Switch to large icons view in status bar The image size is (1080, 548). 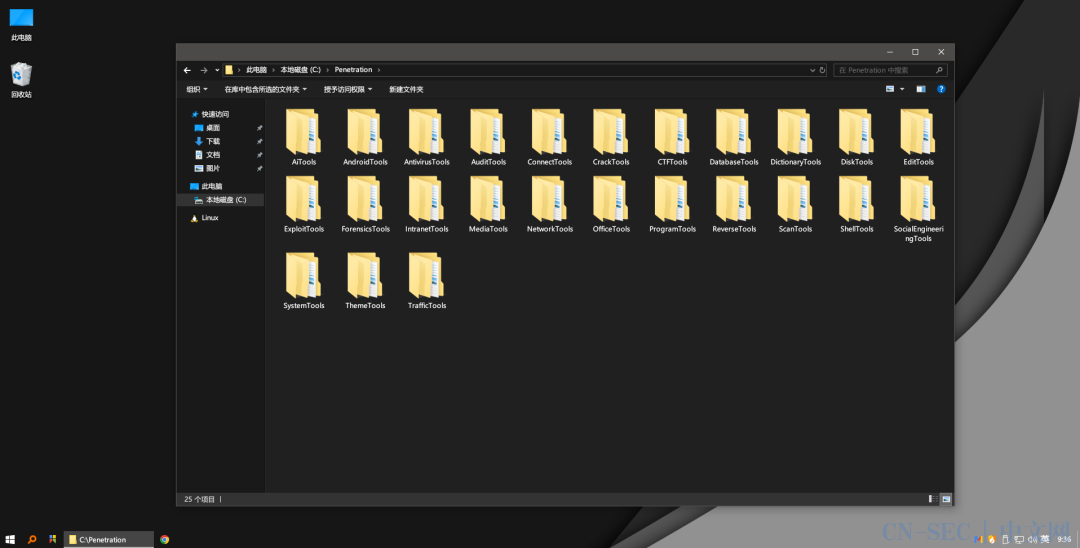946,499
